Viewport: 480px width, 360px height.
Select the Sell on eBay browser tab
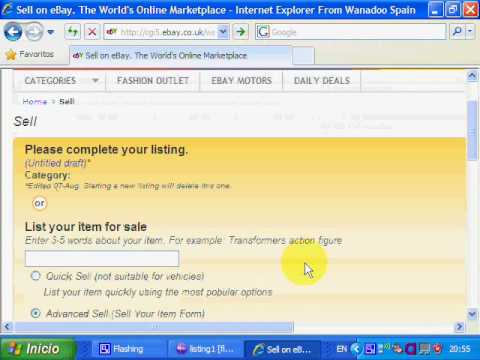(x=180, y=56)
